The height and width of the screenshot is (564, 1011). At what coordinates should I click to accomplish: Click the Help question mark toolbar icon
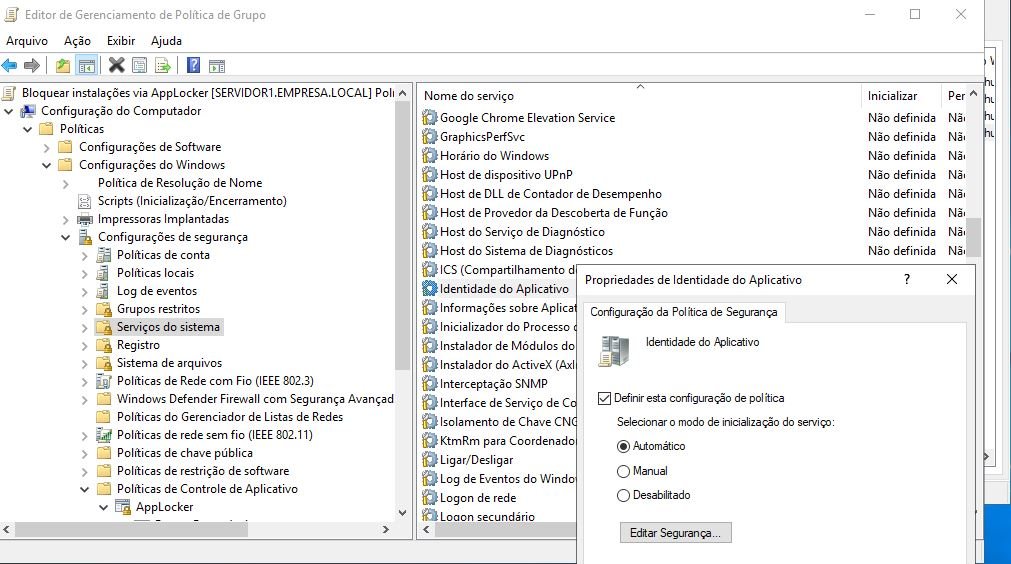coord(193,65)
